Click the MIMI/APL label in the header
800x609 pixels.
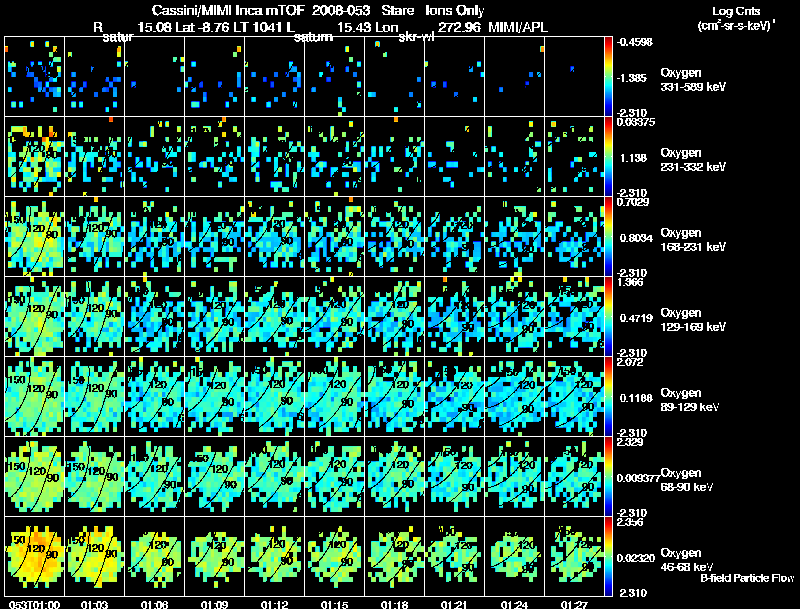point(518,27)
